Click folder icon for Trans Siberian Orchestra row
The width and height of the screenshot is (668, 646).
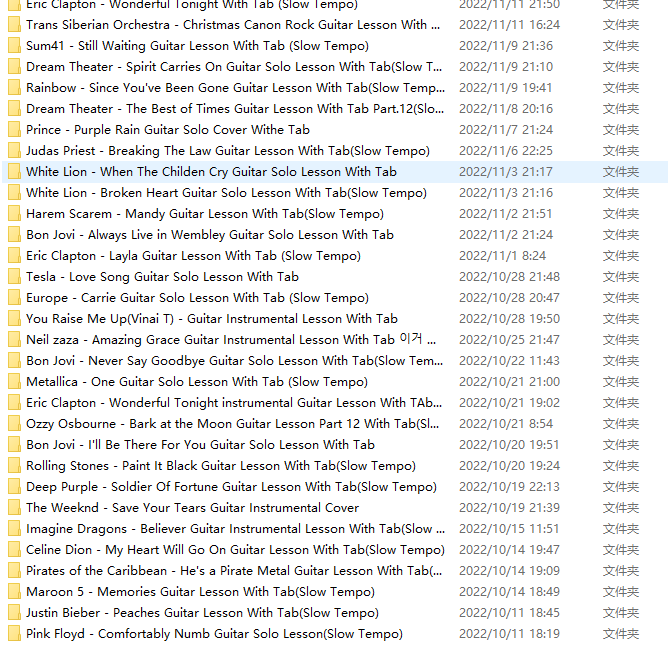14,25
